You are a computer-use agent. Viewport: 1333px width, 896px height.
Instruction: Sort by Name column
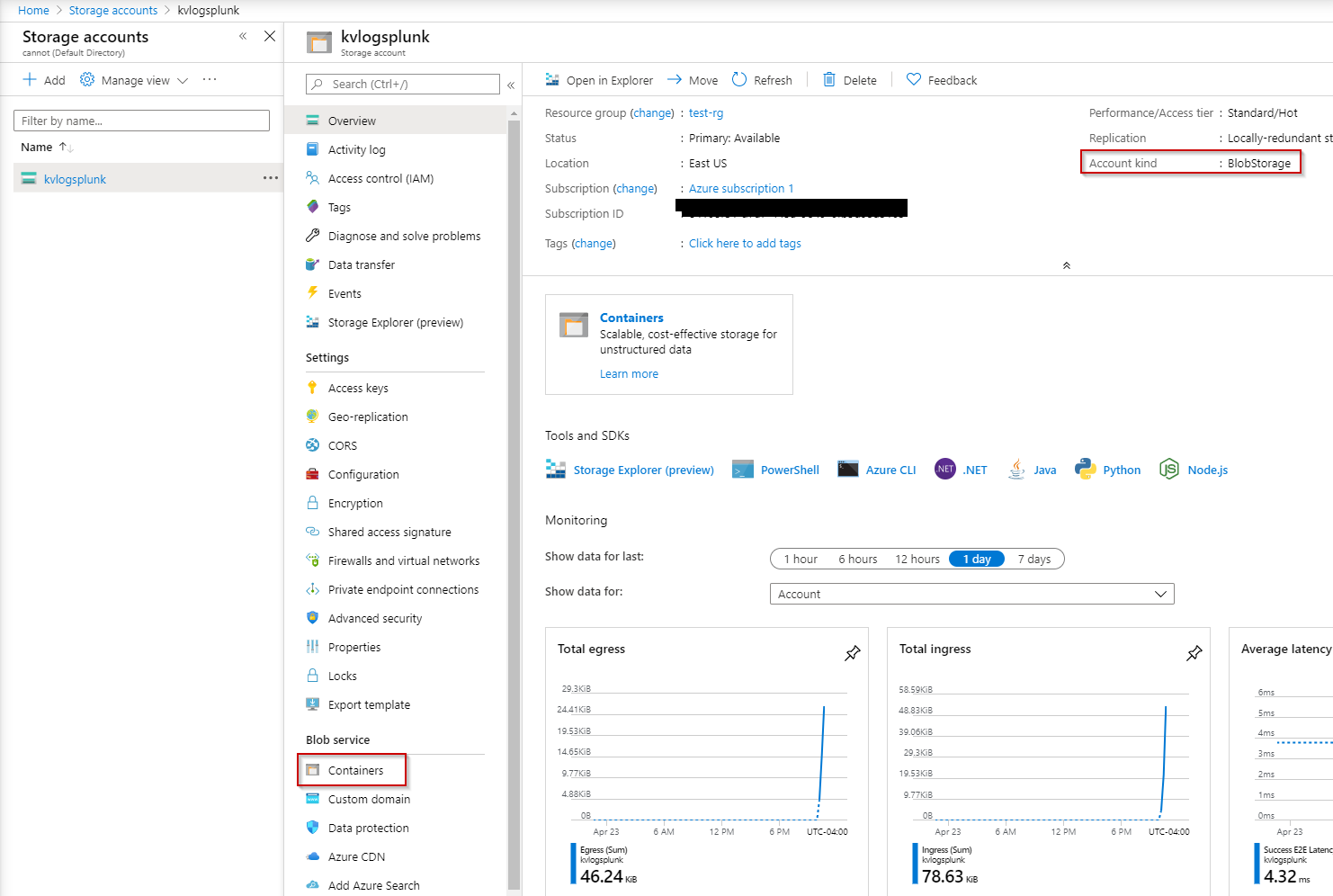47,147
